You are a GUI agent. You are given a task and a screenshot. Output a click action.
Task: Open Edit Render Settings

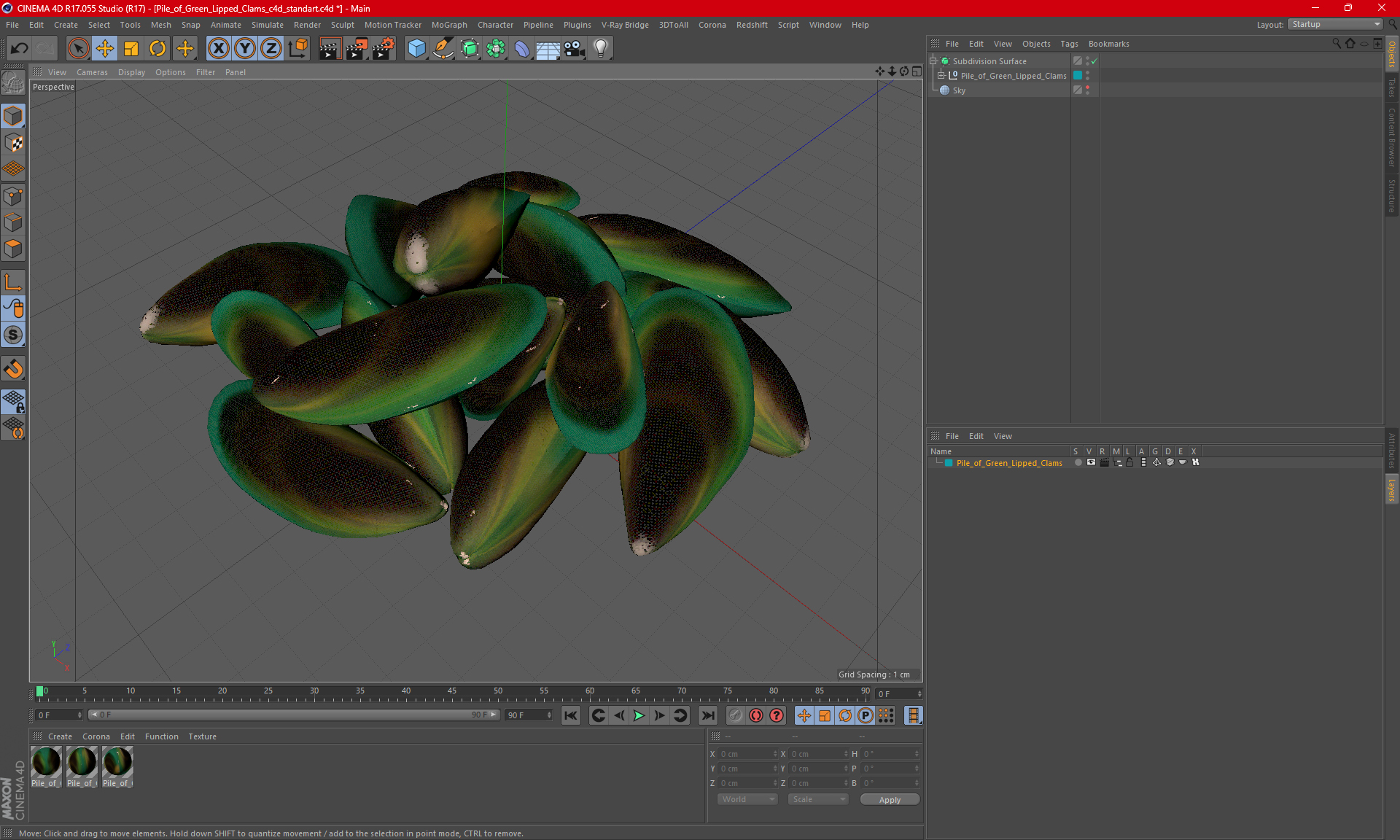click(383, 49)
